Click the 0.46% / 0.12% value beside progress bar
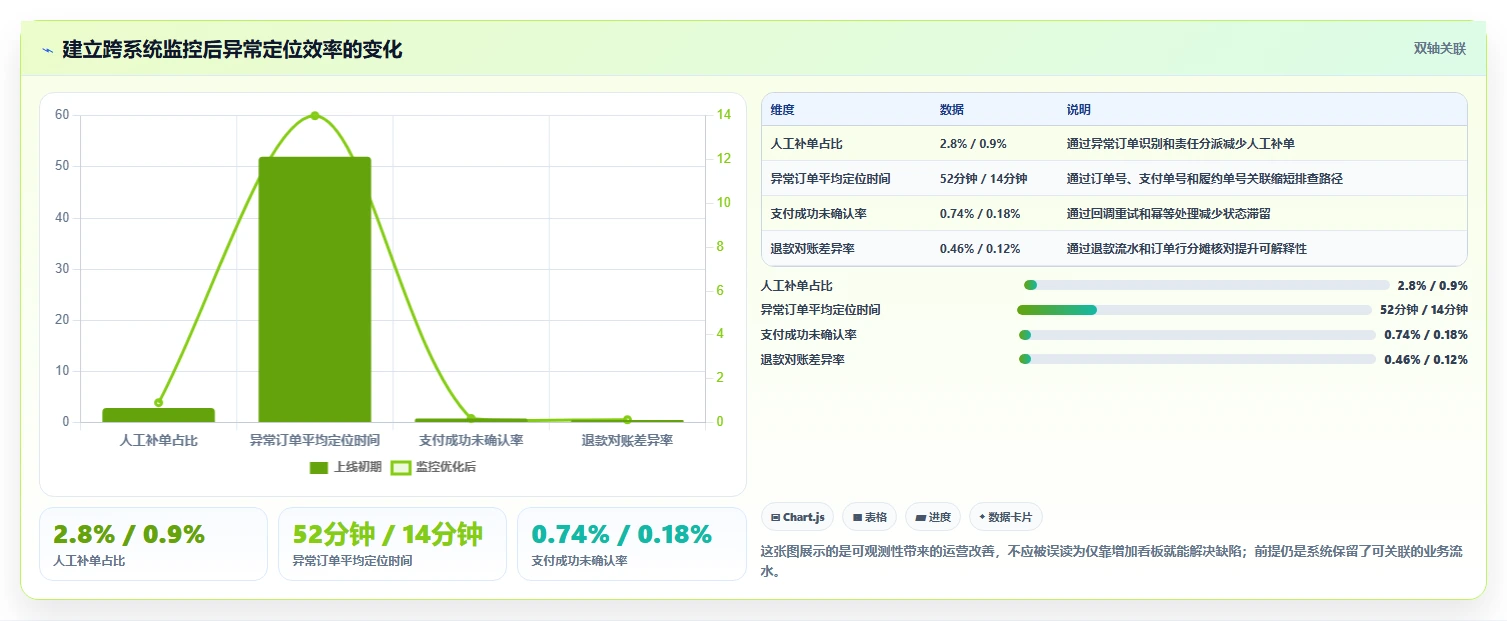 [x=1426, y=360]
